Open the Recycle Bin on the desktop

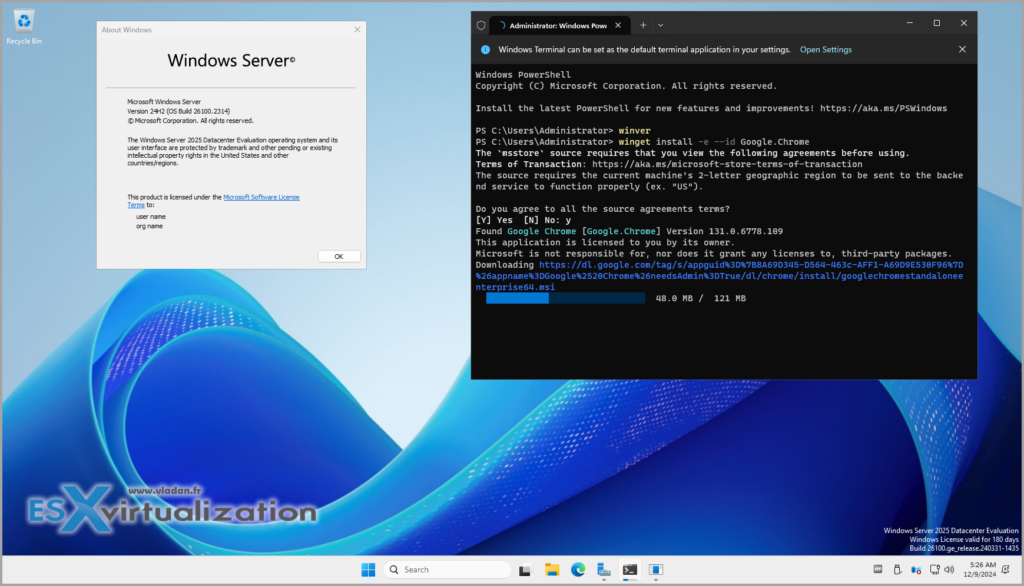pyautogui.click(x=22, y=20)
